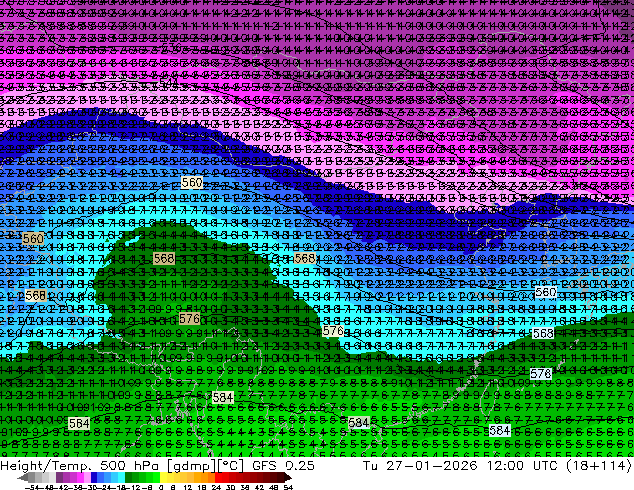Click the '500 hPa' level label
This screenshot has width=634, height=490.
point(129,466)
